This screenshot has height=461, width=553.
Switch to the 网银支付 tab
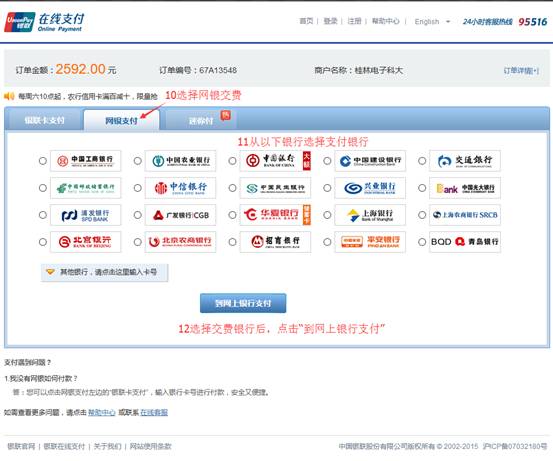click(x=121, y=121)
